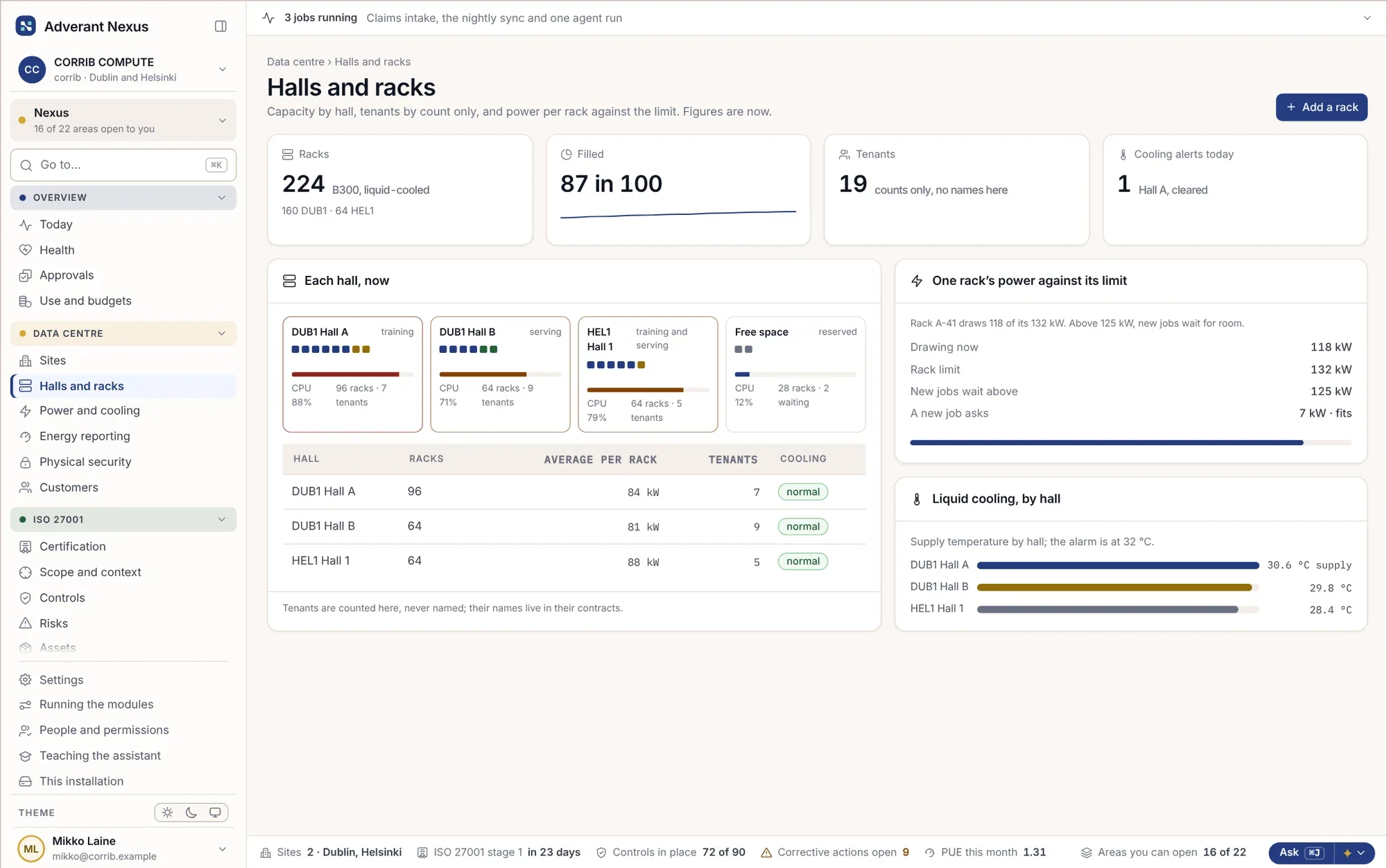Open Scope and context page

click(x=123, y=573)
